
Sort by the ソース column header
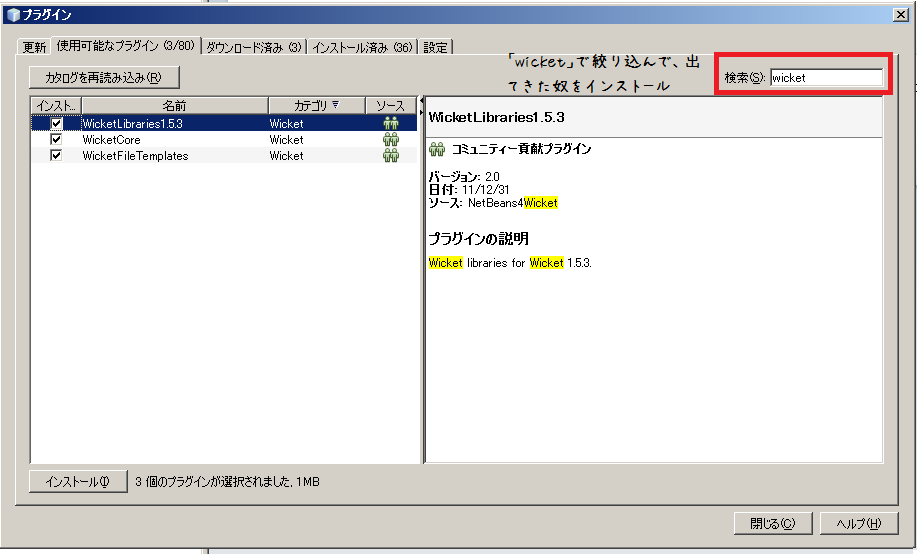point(391,105)
